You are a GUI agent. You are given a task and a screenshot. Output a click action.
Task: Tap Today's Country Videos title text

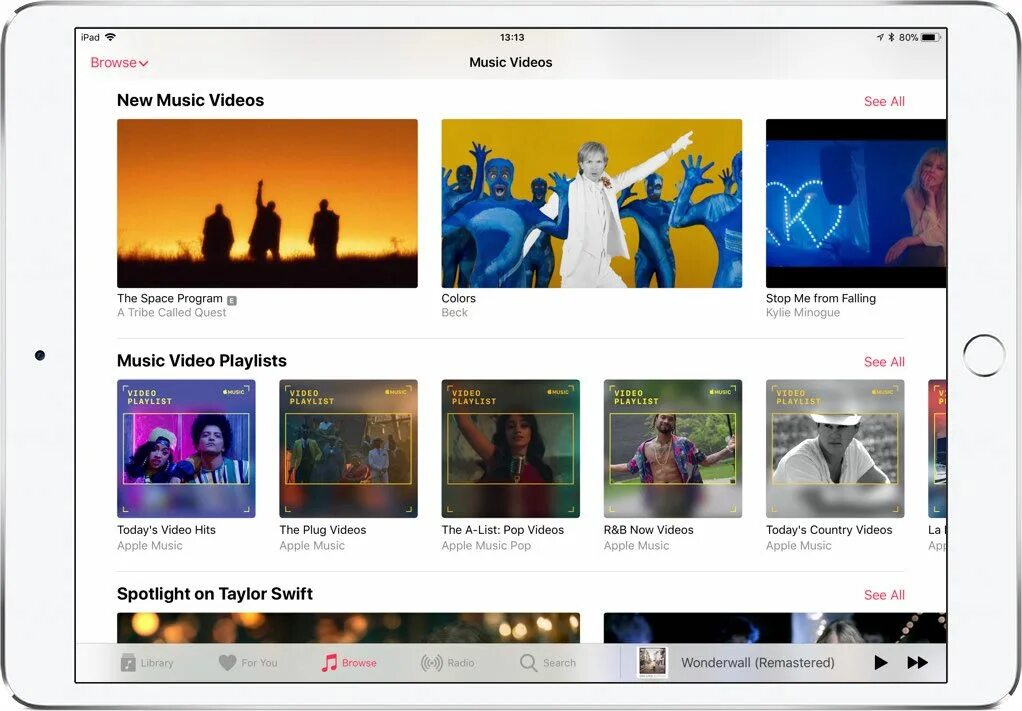pyautogui.click(x=829, y=530)
